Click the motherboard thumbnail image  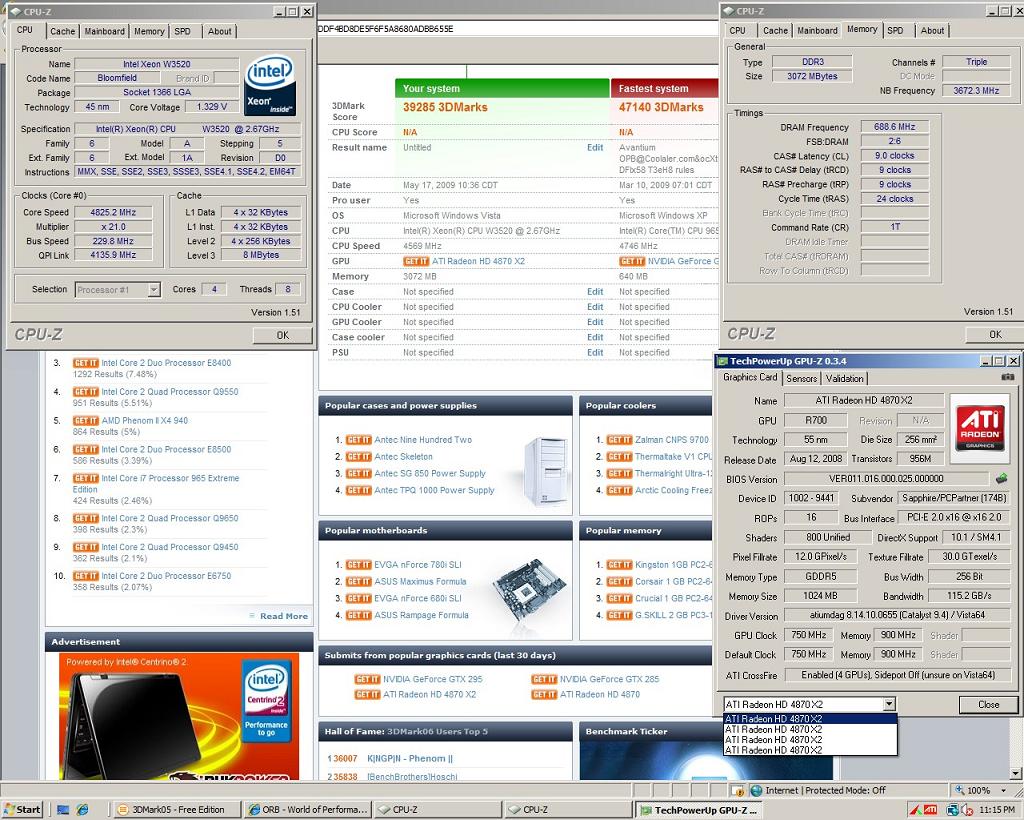tap(528, 589)
